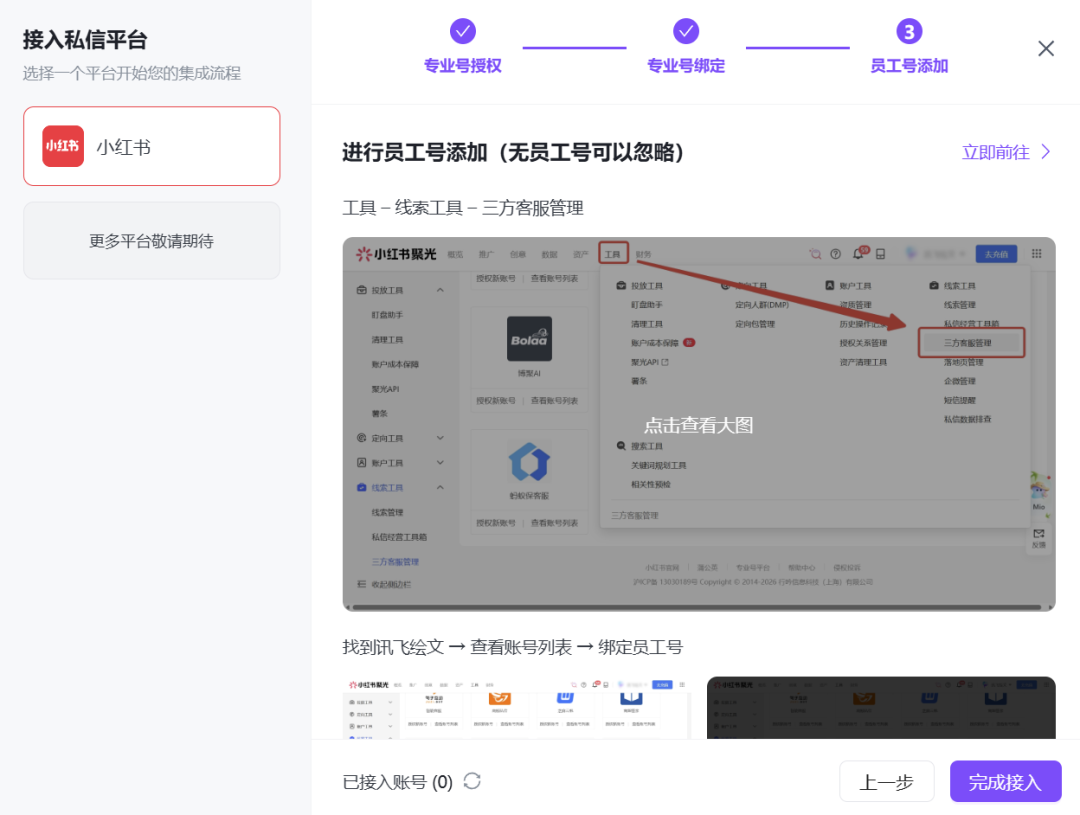Click the 接入私信平台 title
Viewport: 1080px width, 815px height.
pos(85,40)
